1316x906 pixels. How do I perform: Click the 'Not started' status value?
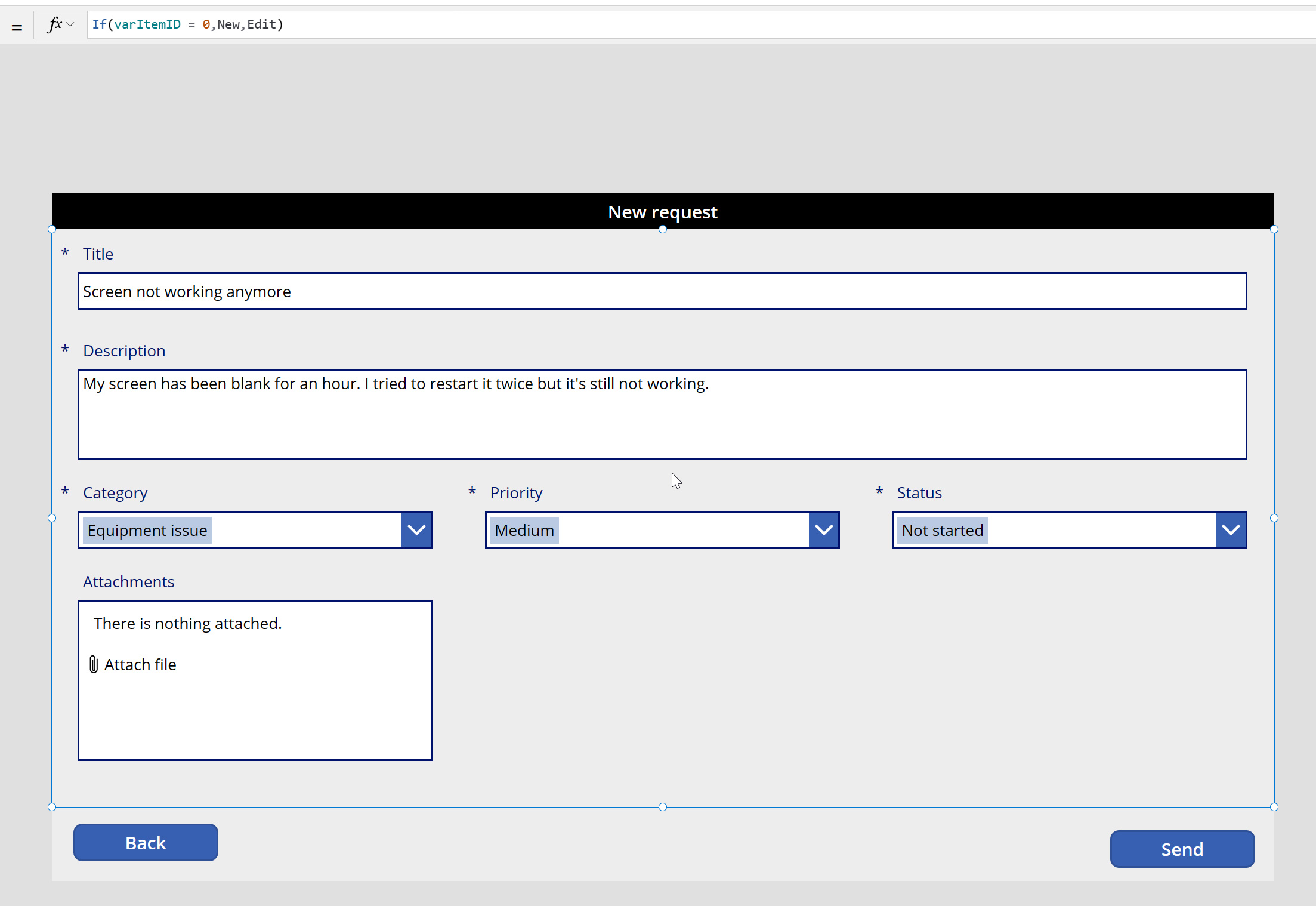tap(942, 530)
